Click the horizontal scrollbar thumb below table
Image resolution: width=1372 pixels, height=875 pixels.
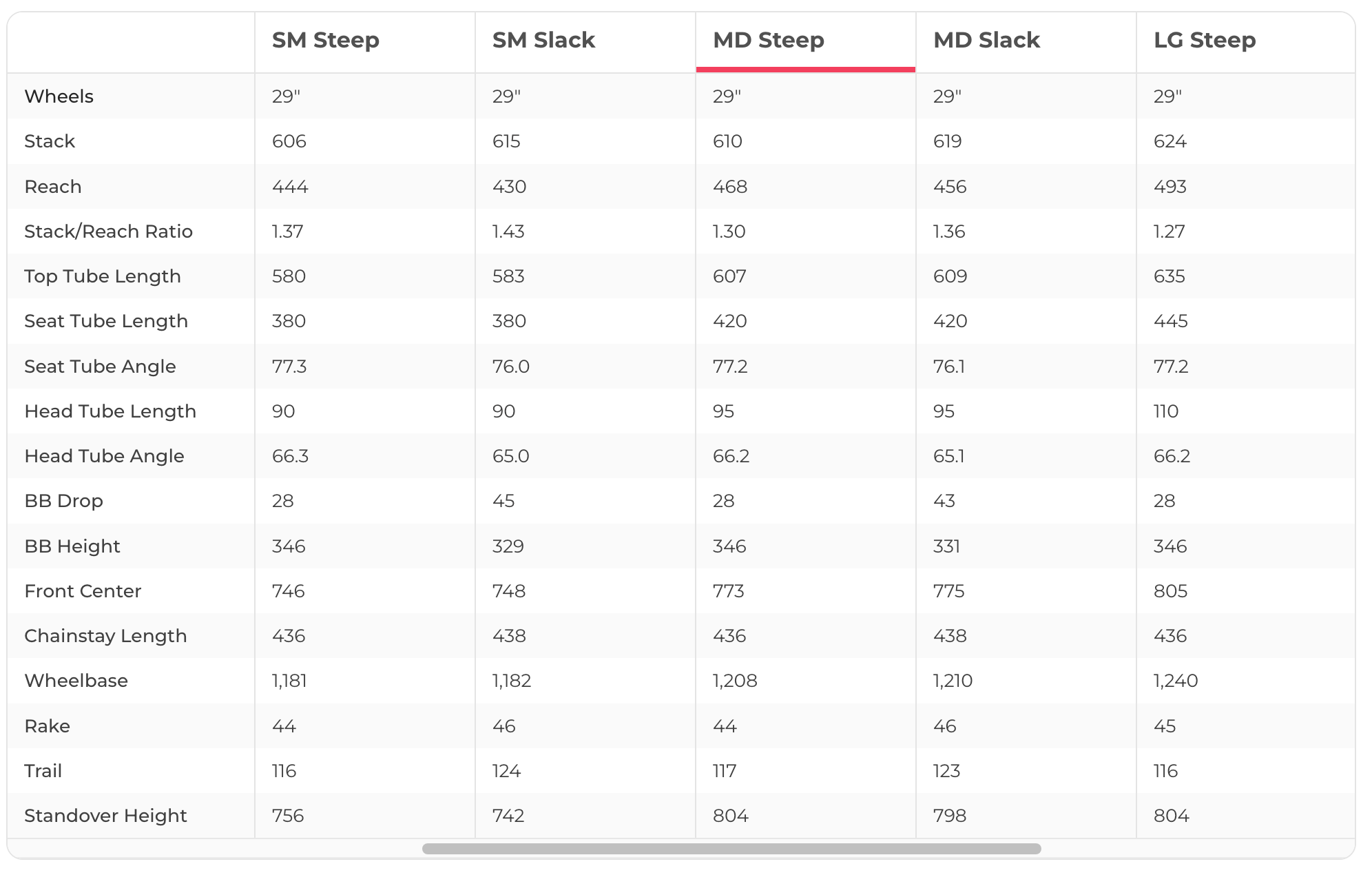[x=731, y=849]
